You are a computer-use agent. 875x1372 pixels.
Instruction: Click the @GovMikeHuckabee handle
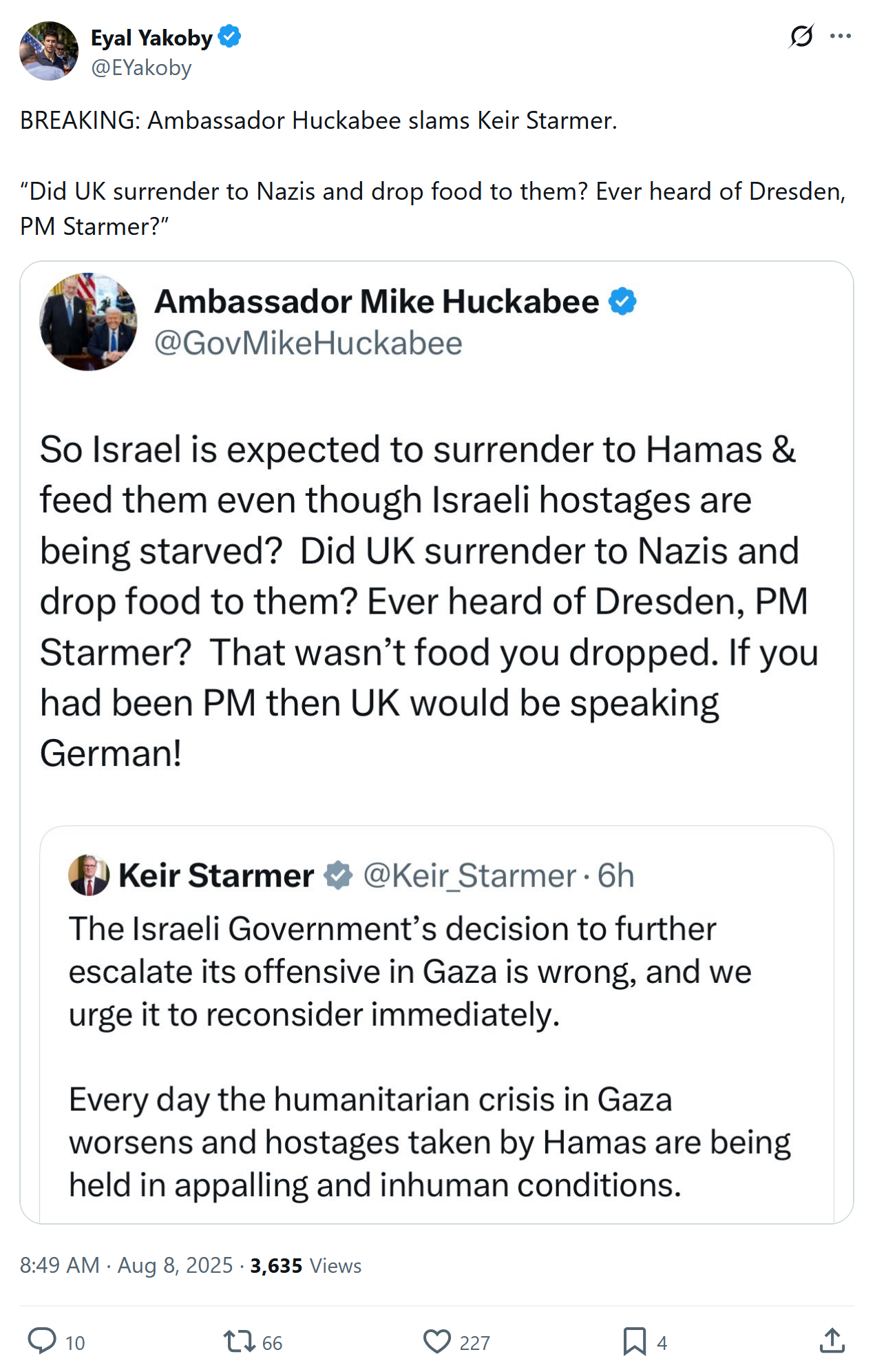coord(308,343)
